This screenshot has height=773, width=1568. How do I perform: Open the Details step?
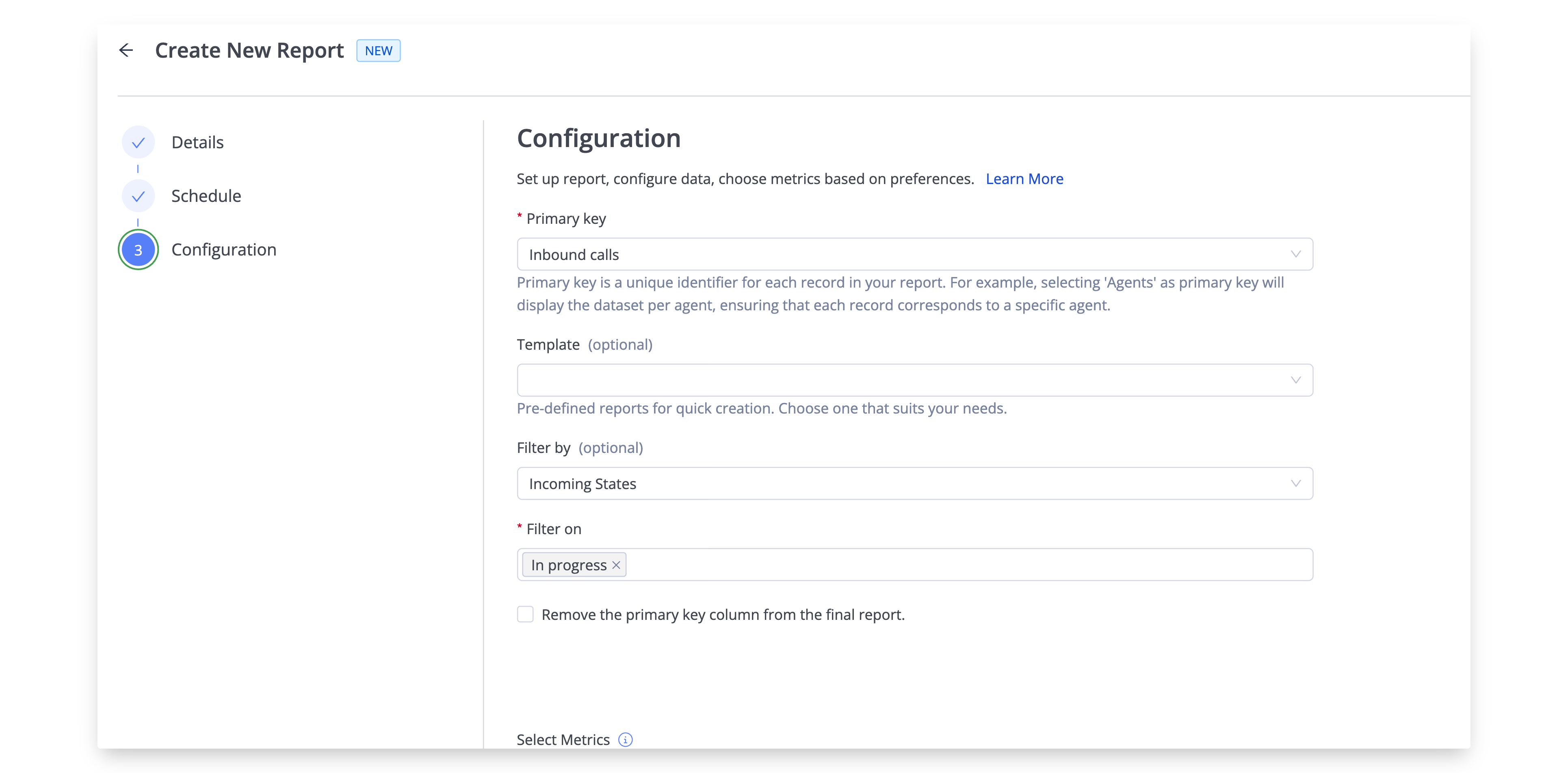coord(197,143)
